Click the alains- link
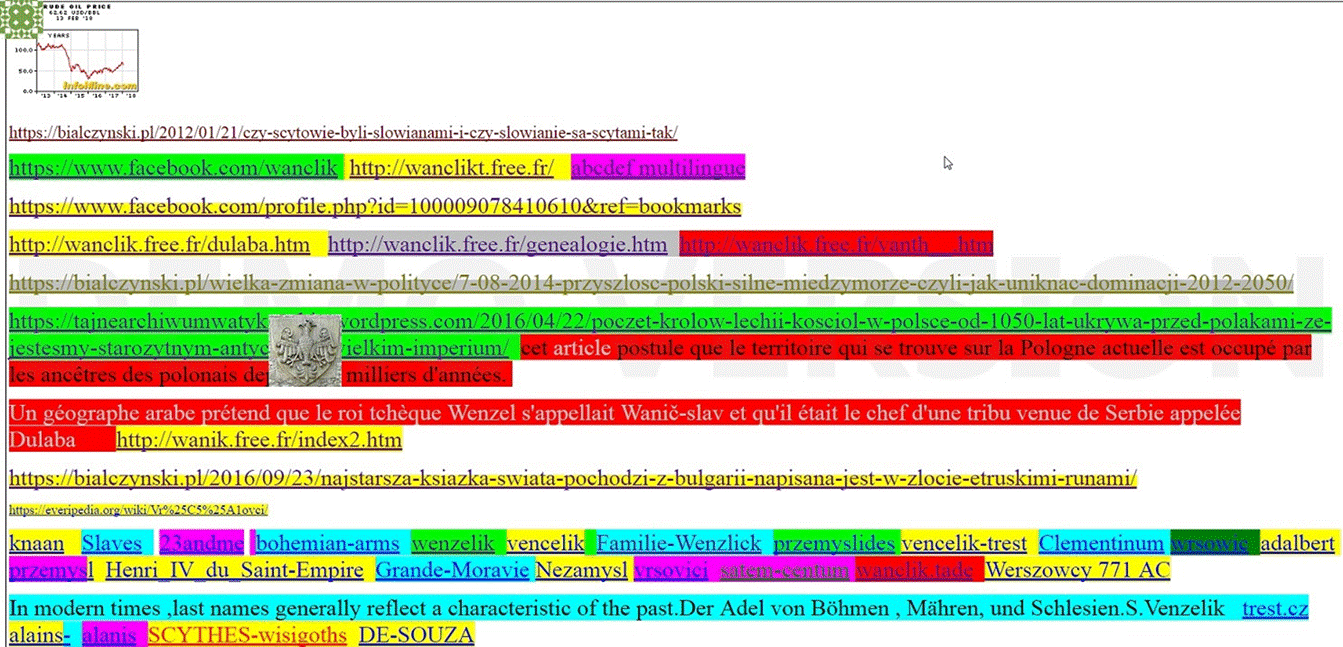 [x=39, y=635]
